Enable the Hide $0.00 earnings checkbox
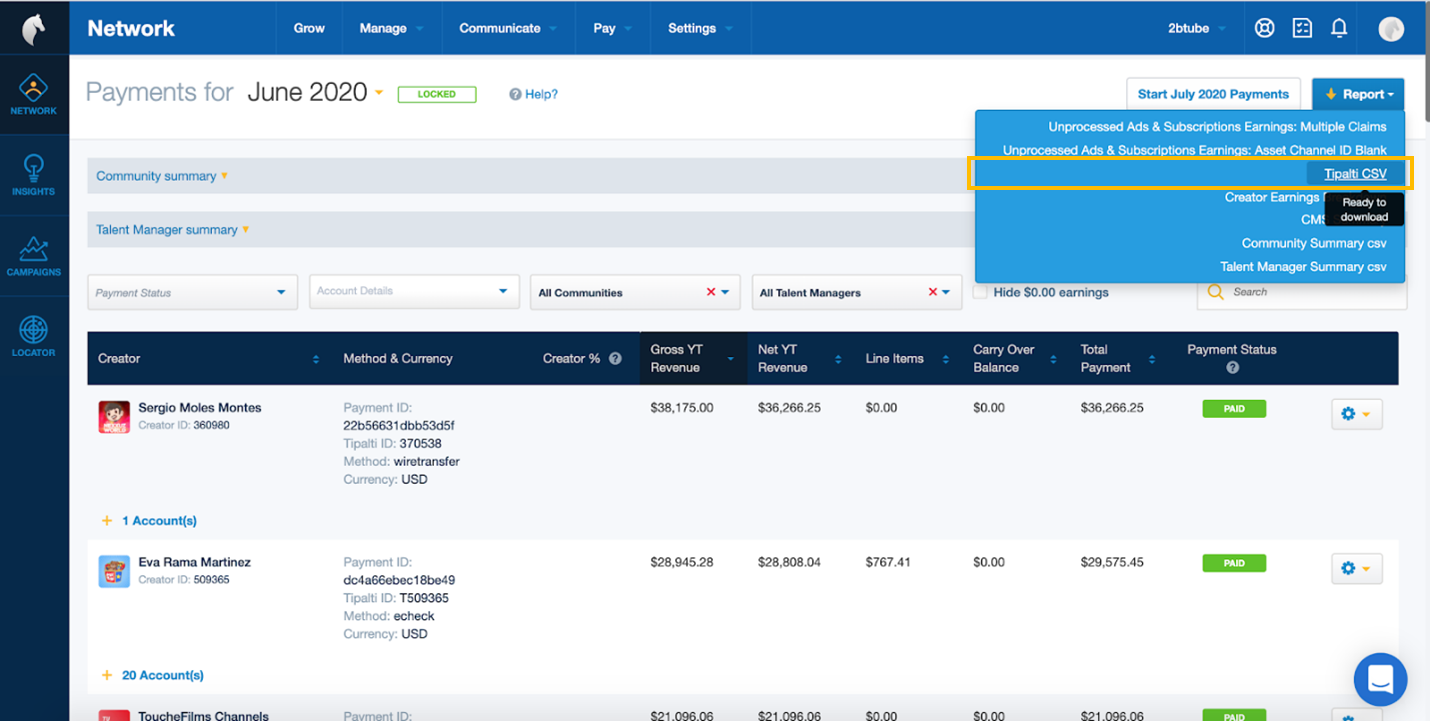 (x=981, y=292)
